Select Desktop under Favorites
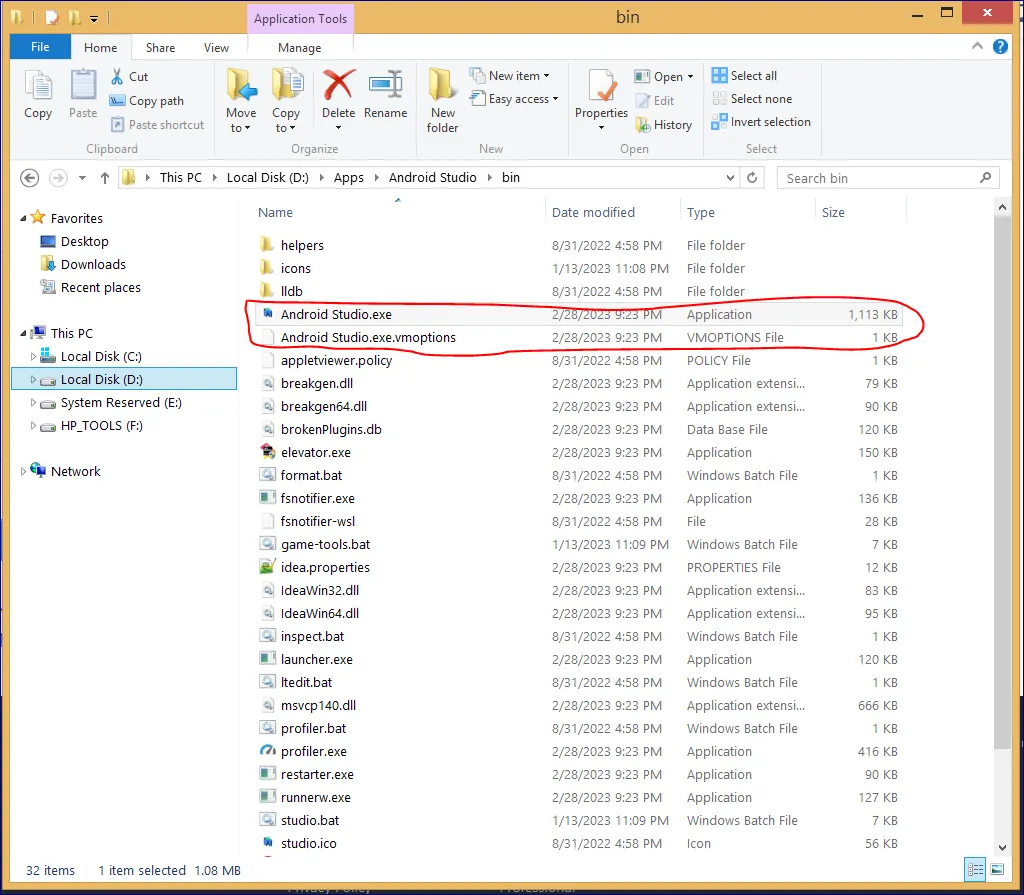Image resolution: width=1024 pixels, height=895 pixels. pyautogui.click(x=84, y=242)
